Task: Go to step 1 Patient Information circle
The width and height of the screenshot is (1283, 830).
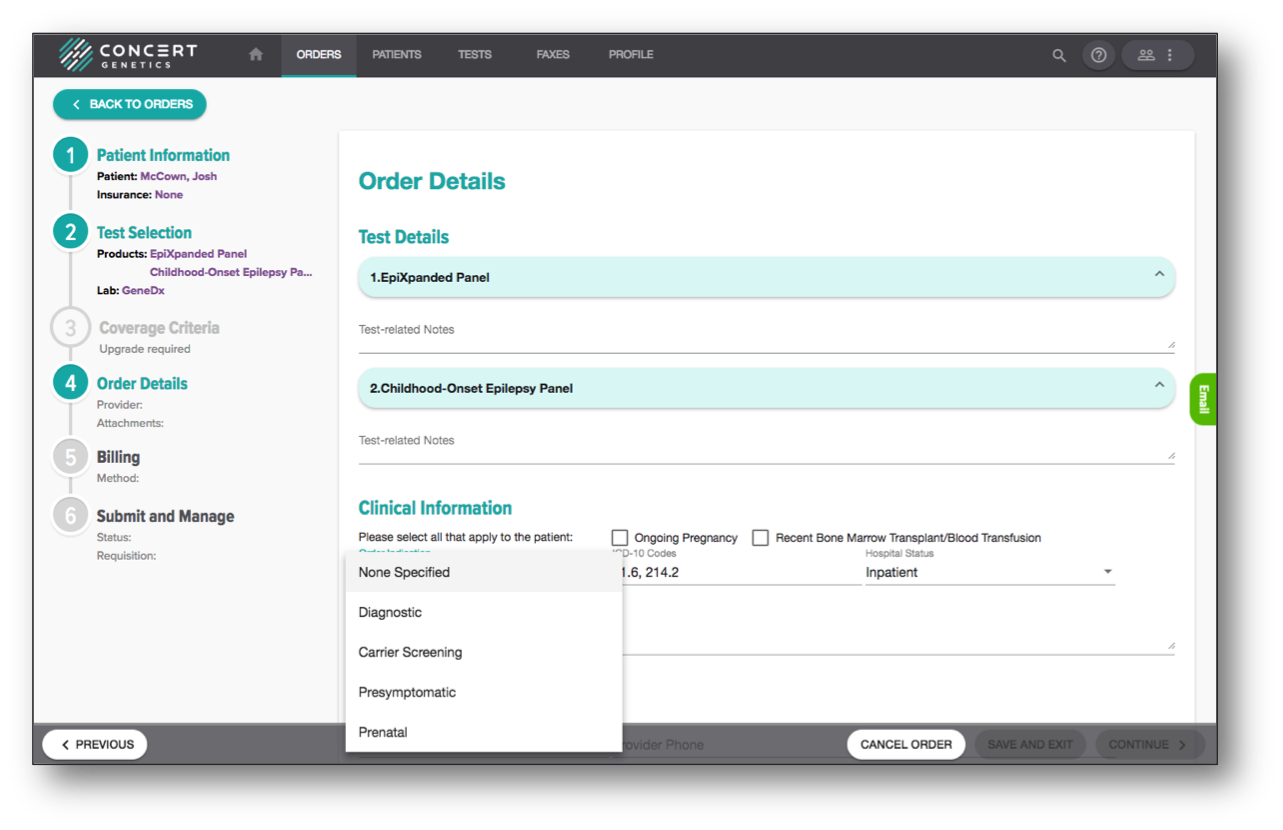Action: [71, 156]
